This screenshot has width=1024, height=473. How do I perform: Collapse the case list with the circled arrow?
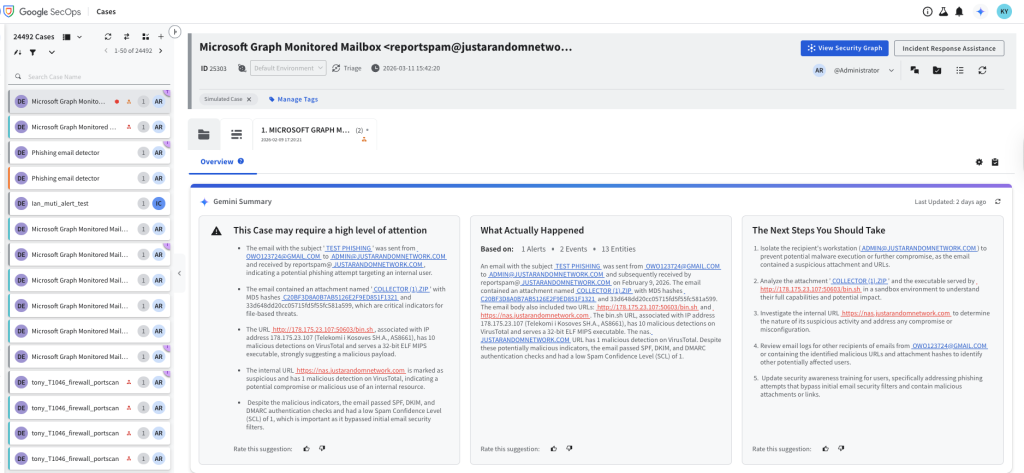point(174,31)
